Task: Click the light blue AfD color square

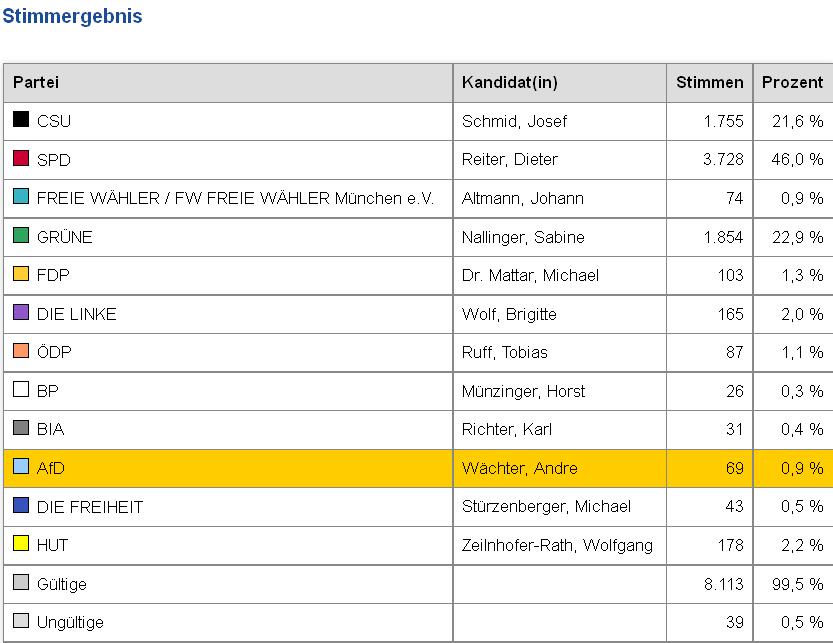Action: (21, 467)
